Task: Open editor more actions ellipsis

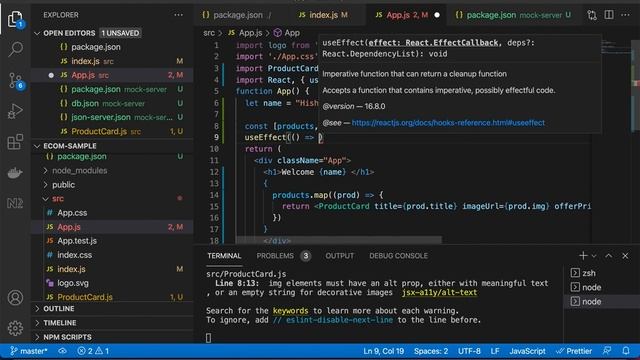Action: 625,15
